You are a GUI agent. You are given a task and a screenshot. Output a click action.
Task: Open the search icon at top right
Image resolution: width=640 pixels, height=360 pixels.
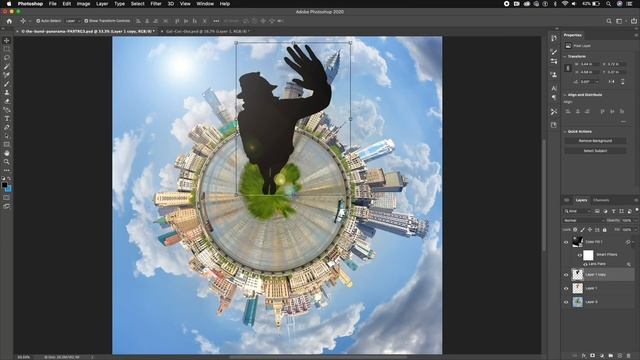609,21
